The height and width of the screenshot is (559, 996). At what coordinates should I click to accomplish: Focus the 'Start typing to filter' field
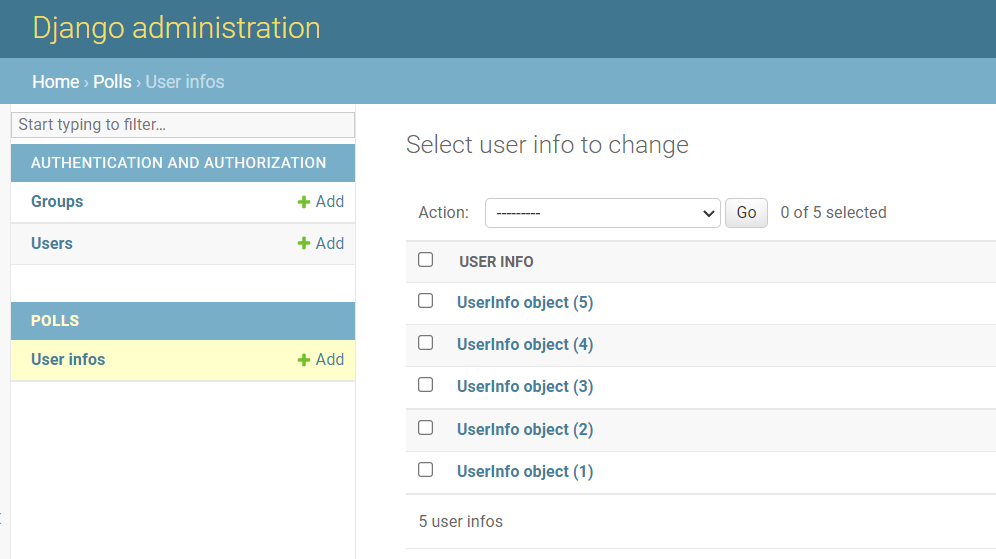183,125
